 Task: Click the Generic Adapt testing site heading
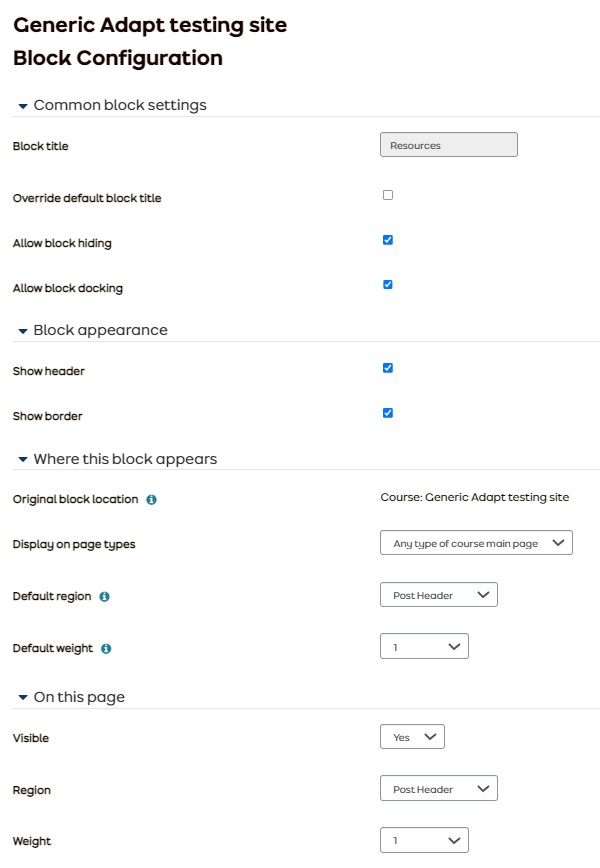pyautogui.click(x=150, y=26)
